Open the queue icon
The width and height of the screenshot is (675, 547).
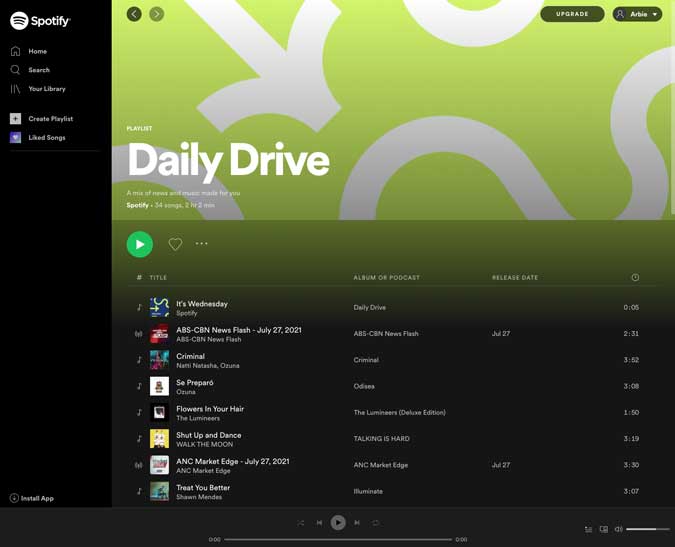pyautogui.click(x=588, y=529)
